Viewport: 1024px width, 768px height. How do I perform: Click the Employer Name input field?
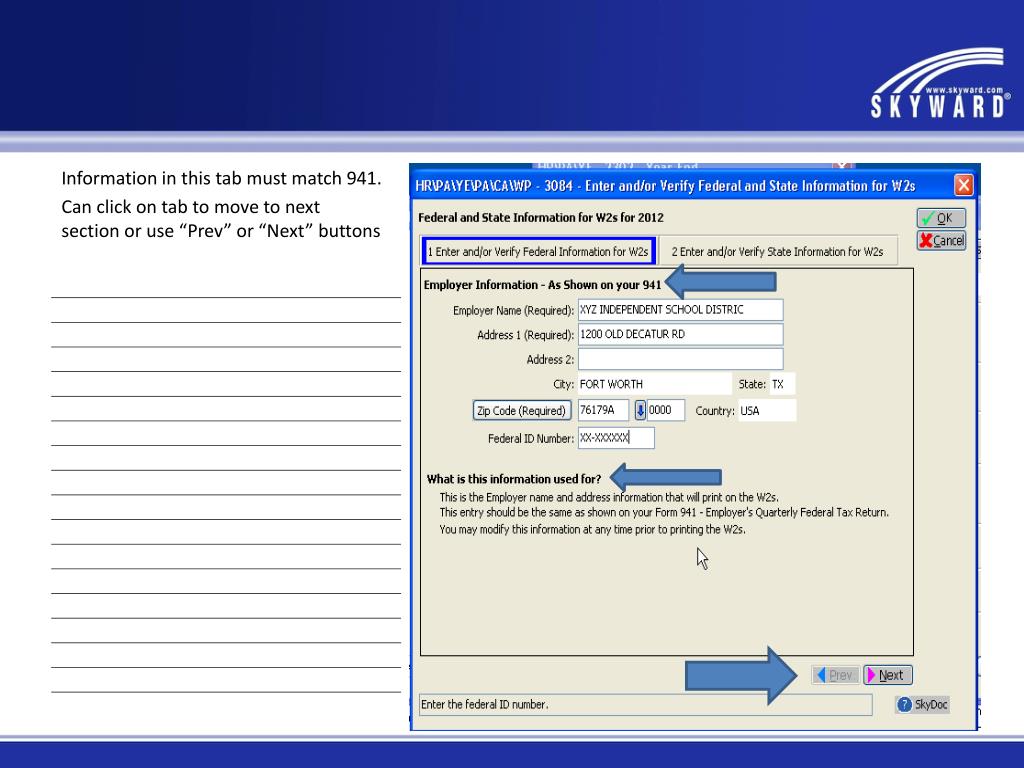(x=680, y=310)
